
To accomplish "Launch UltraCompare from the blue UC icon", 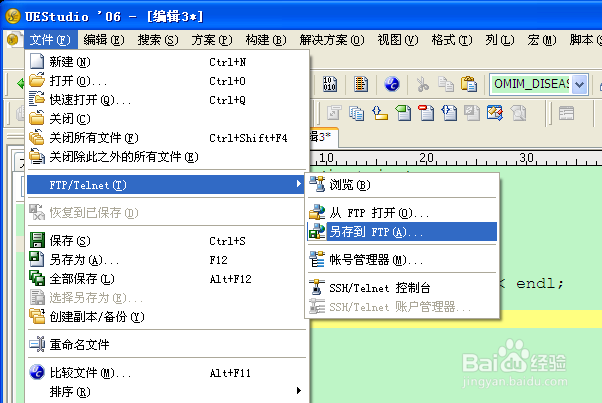I will click(392, 84).
